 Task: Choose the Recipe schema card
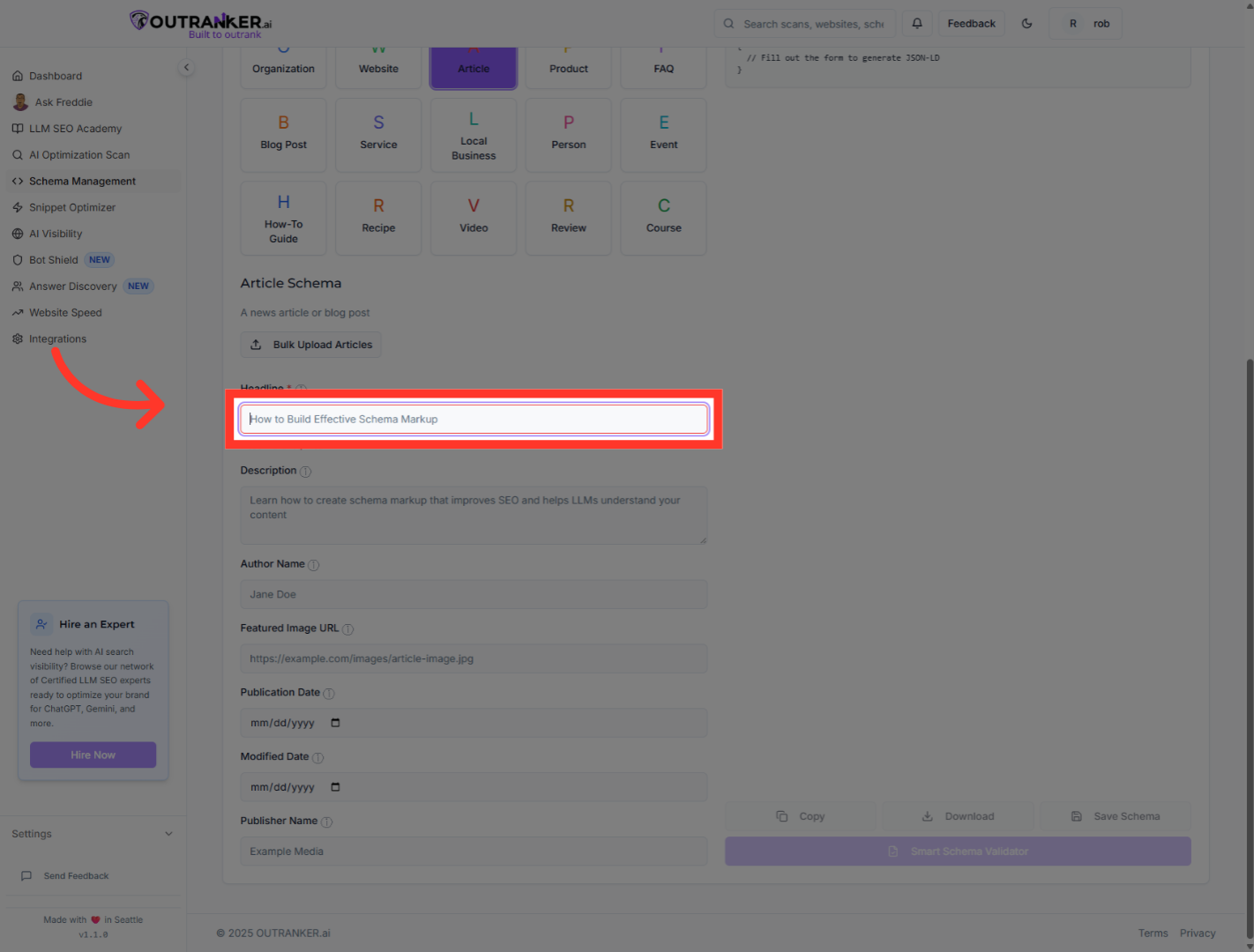click(378, 219)
